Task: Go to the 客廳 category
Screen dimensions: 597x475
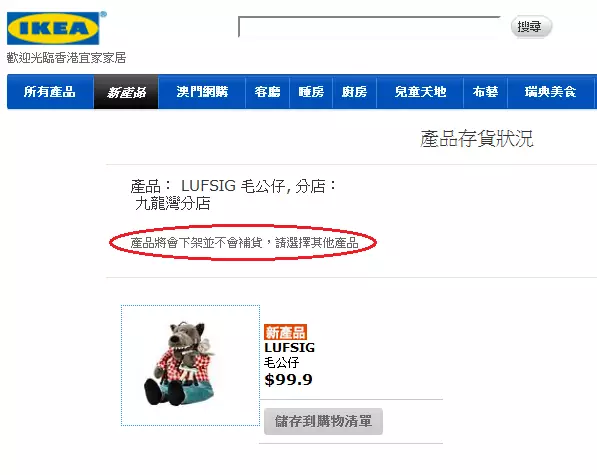Action: 268,92
